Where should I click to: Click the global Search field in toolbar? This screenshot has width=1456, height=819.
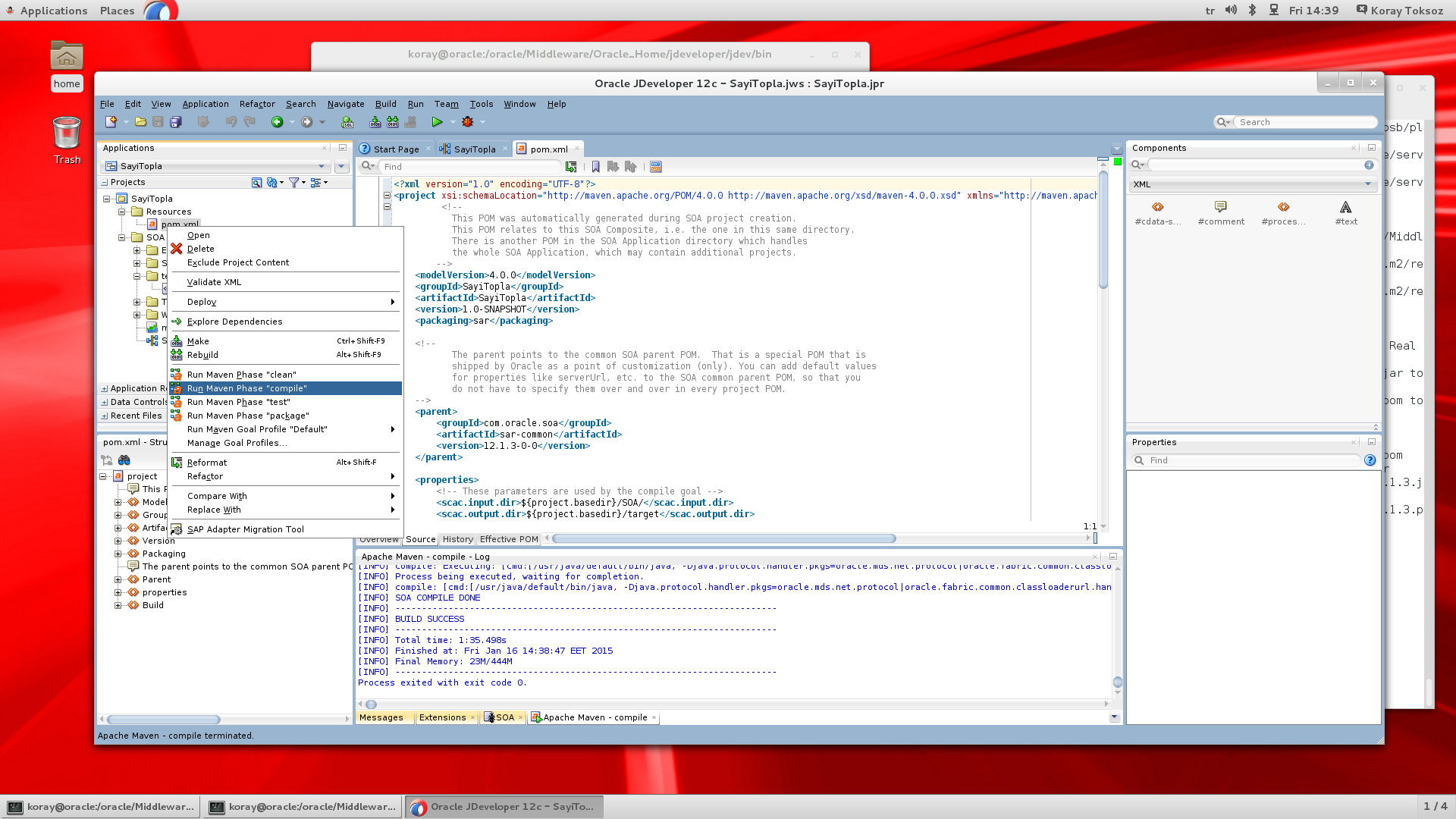tap(1306, 122)
